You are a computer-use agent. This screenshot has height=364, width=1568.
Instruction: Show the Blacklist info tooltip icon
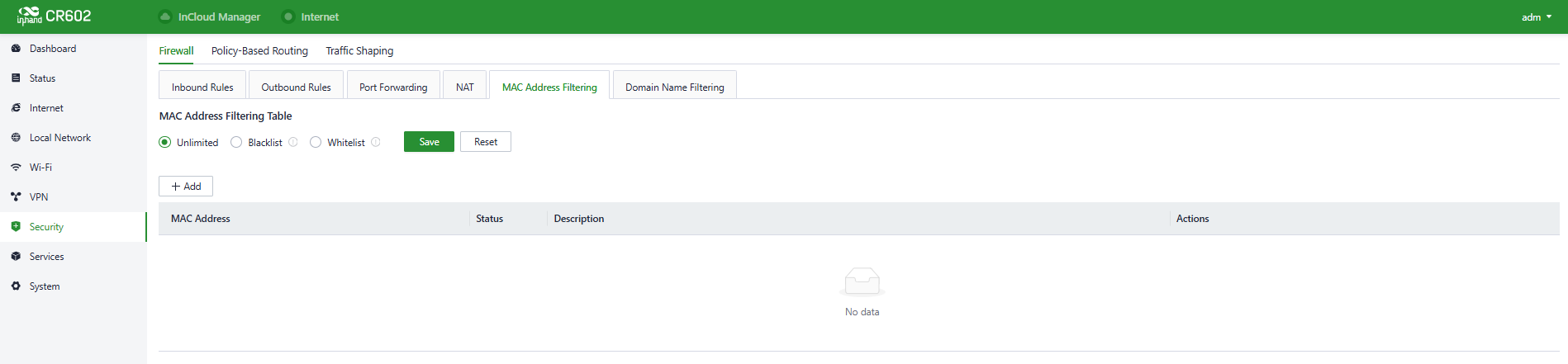click(x=293, y=142)
